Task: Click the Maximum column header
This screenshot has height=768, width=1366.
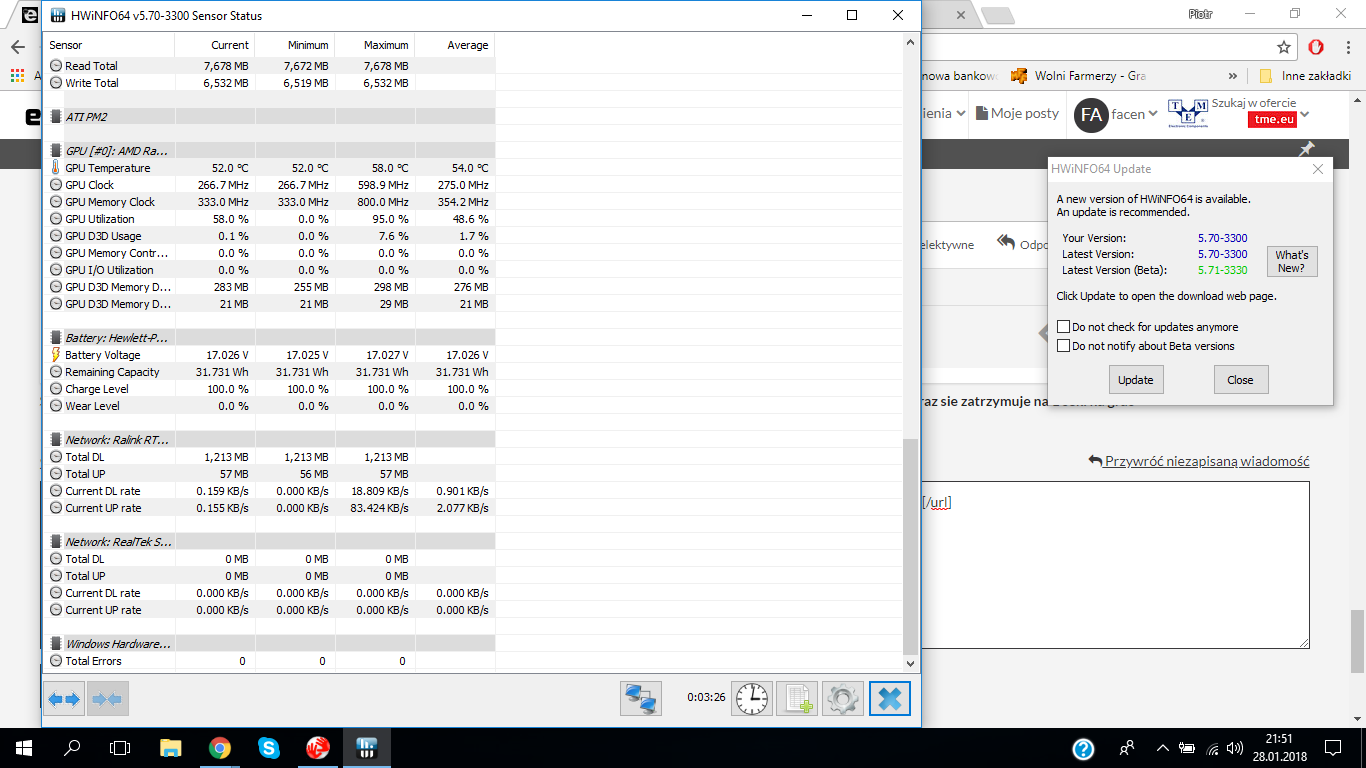Action: click(375, 45)
